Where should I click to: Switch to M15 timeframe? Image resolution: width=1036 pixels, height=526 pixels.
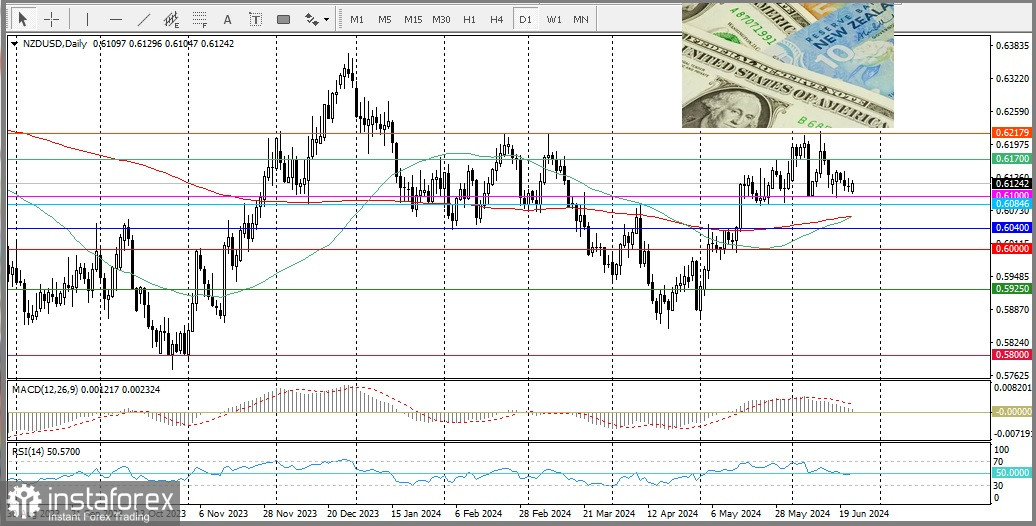tap(413, 19)
